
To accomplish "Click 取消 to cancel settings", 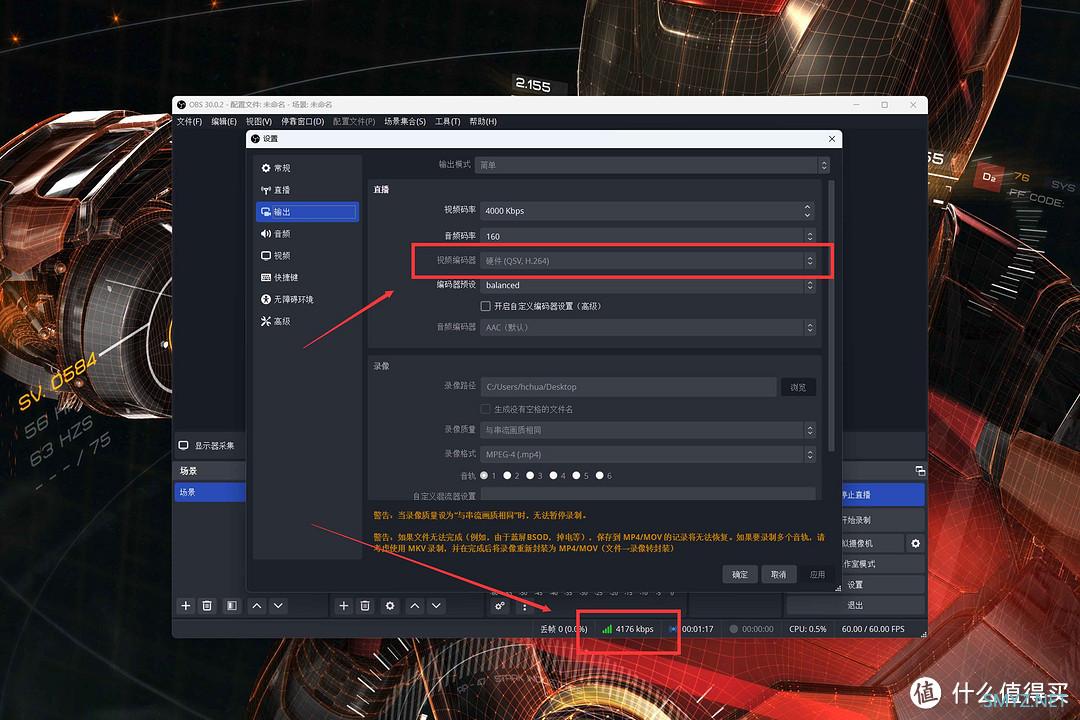I will pos(779,575).
